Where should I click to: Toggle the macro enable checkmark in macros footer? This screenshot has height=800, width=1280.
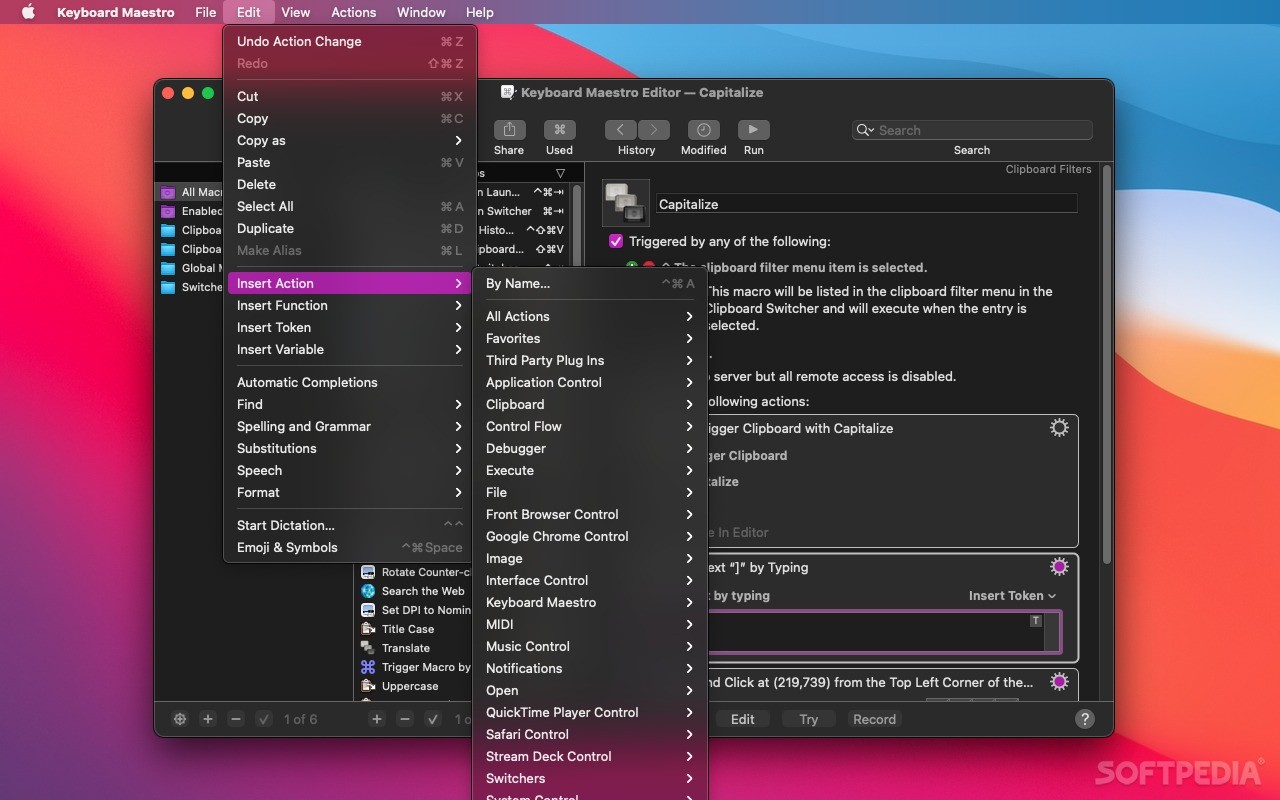tap(433, 719)
